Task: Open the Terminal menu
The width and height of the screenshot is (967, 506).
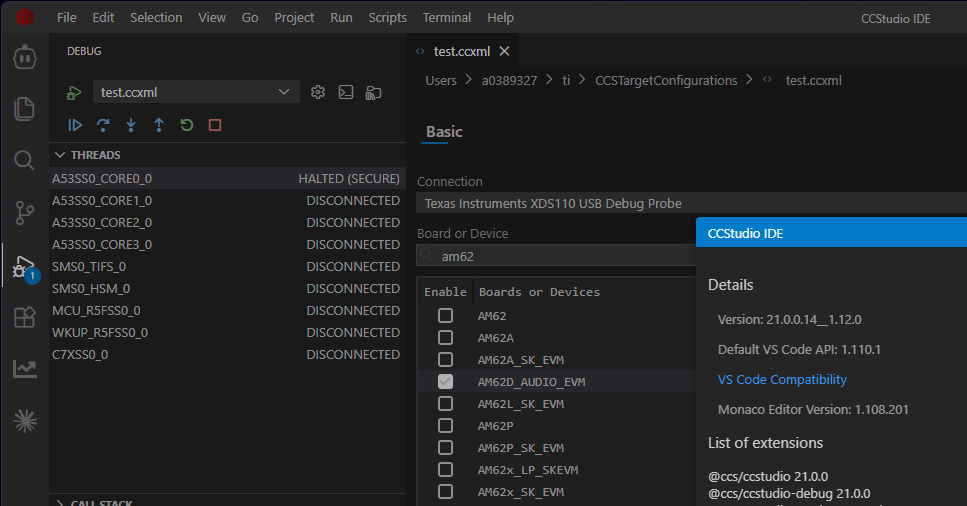Action: [446, 17]
